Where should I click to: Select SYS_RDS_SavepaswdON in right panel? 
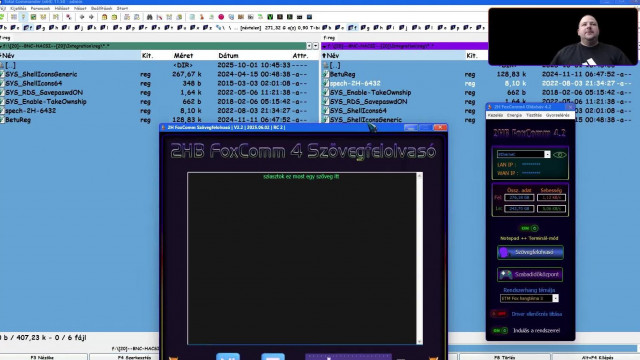point(369,102)
